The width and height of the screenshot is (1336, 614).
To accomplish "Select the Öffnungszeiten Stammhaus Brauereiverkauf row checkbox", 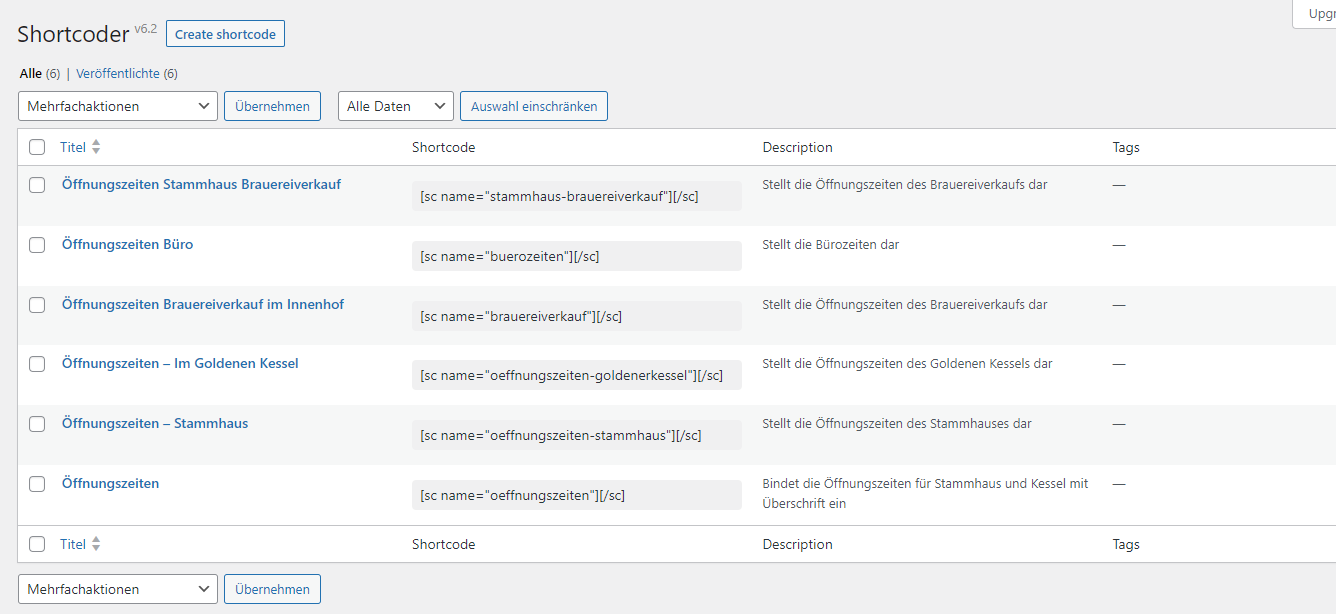I will coord(37,185).
